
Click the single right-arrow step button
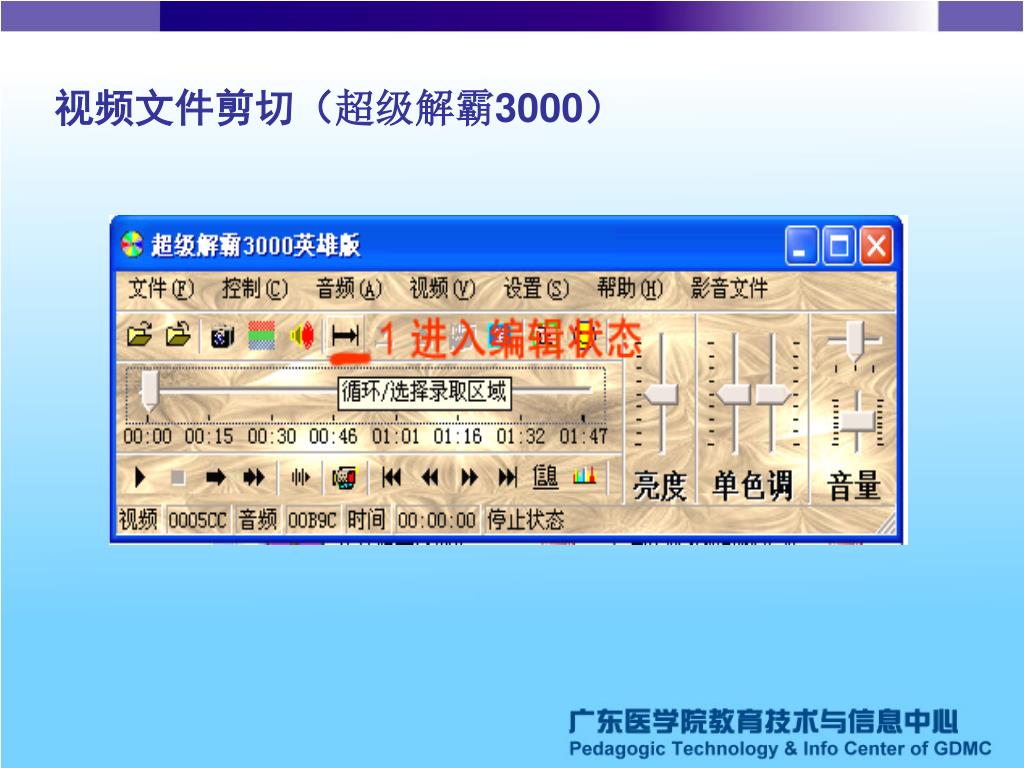point(216,477)
